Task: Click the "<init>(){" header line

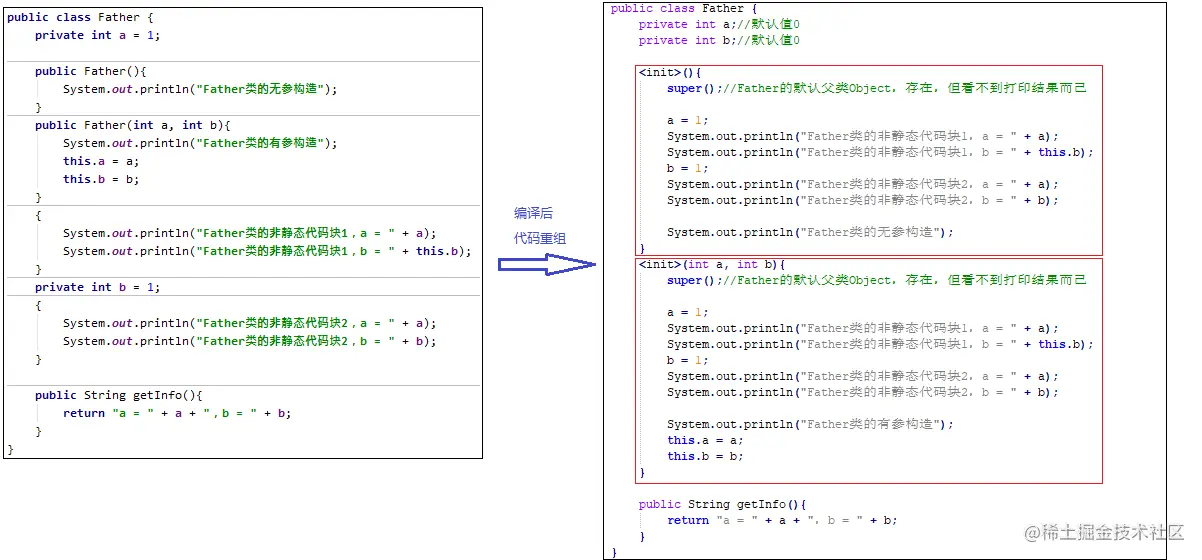Action: pyautogui.click(x=670, y=72)
